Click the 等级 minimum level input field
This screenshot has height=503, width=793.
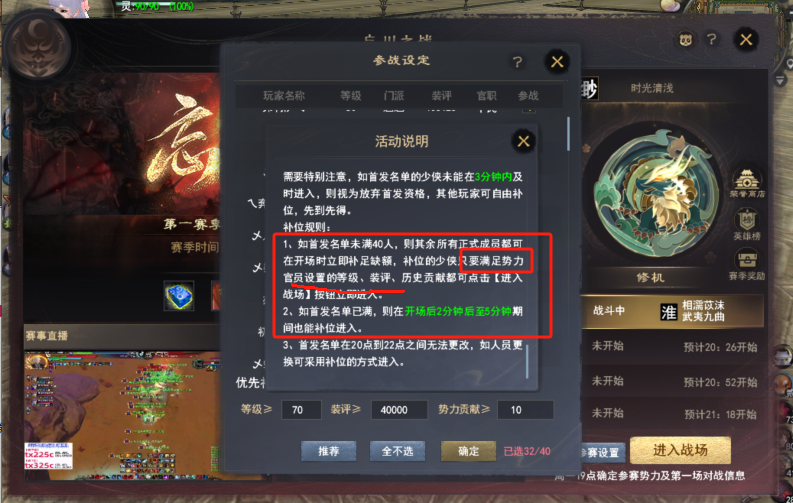tap(301, 410)
